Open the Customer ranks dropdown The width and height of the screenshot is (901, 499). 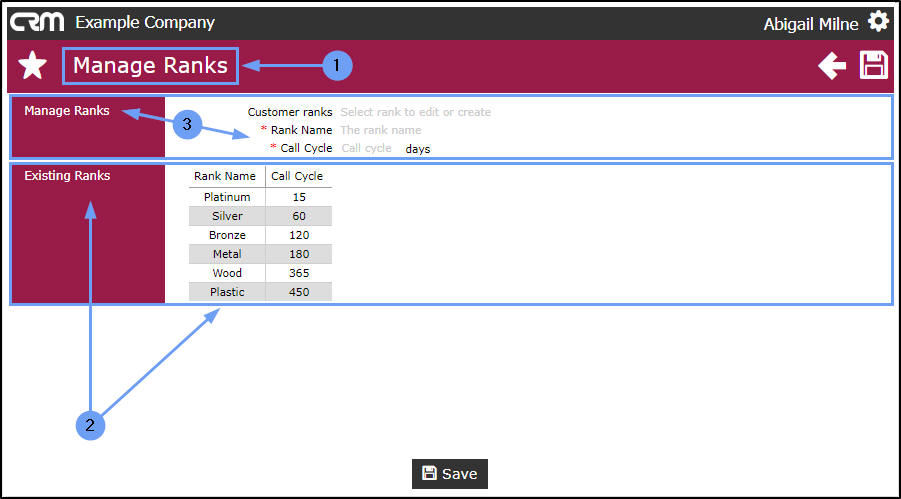(x=415, y=112)
